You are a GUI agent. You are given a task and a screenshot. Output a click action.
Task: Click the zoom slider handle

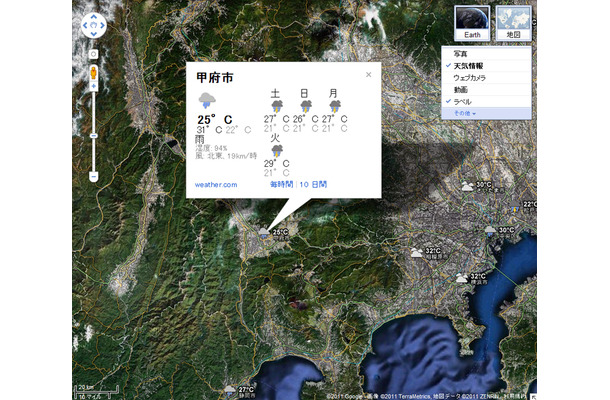coord(93,135)
